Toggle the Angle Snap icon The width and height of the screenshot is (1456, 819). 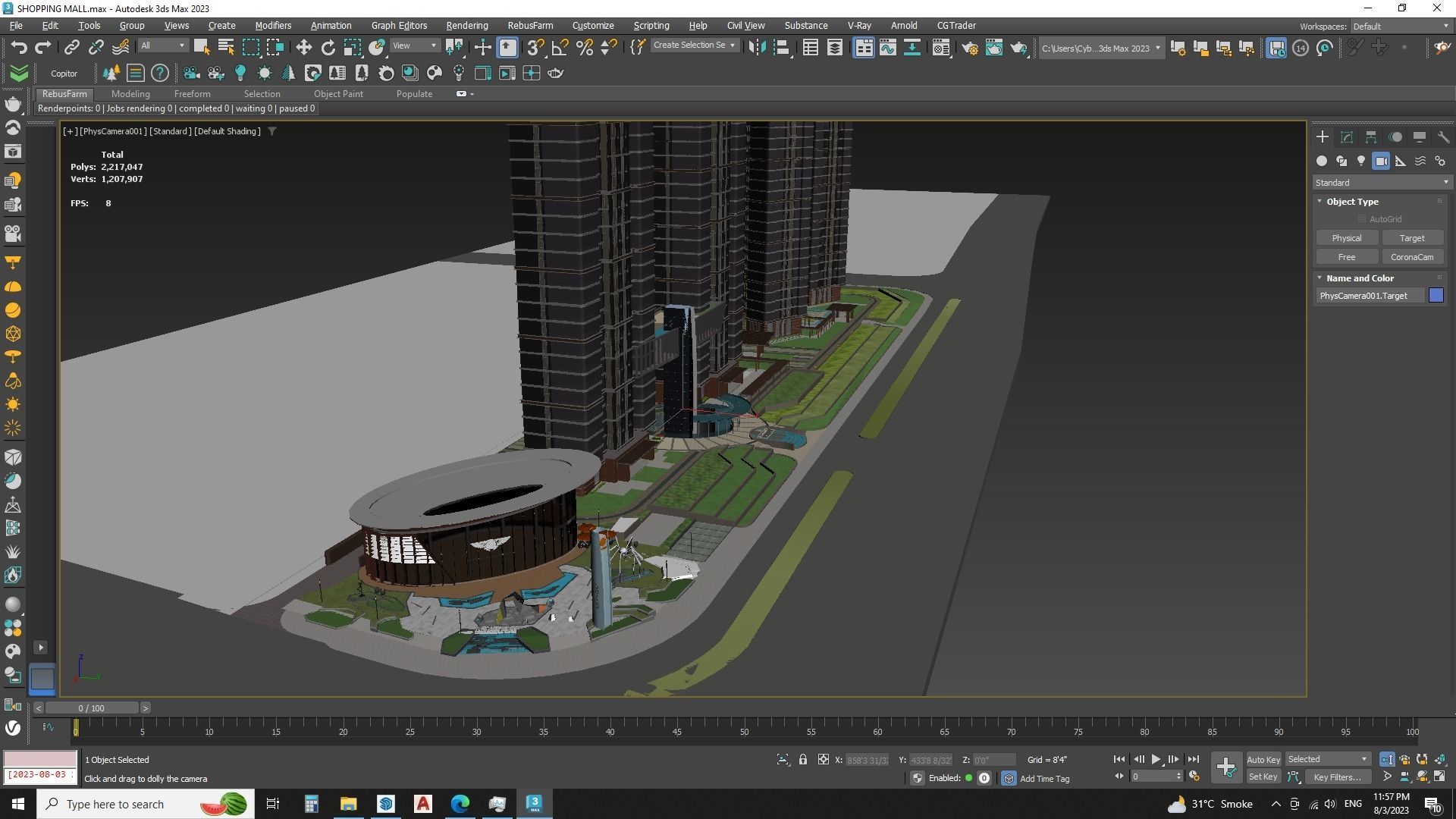(560, 47)
